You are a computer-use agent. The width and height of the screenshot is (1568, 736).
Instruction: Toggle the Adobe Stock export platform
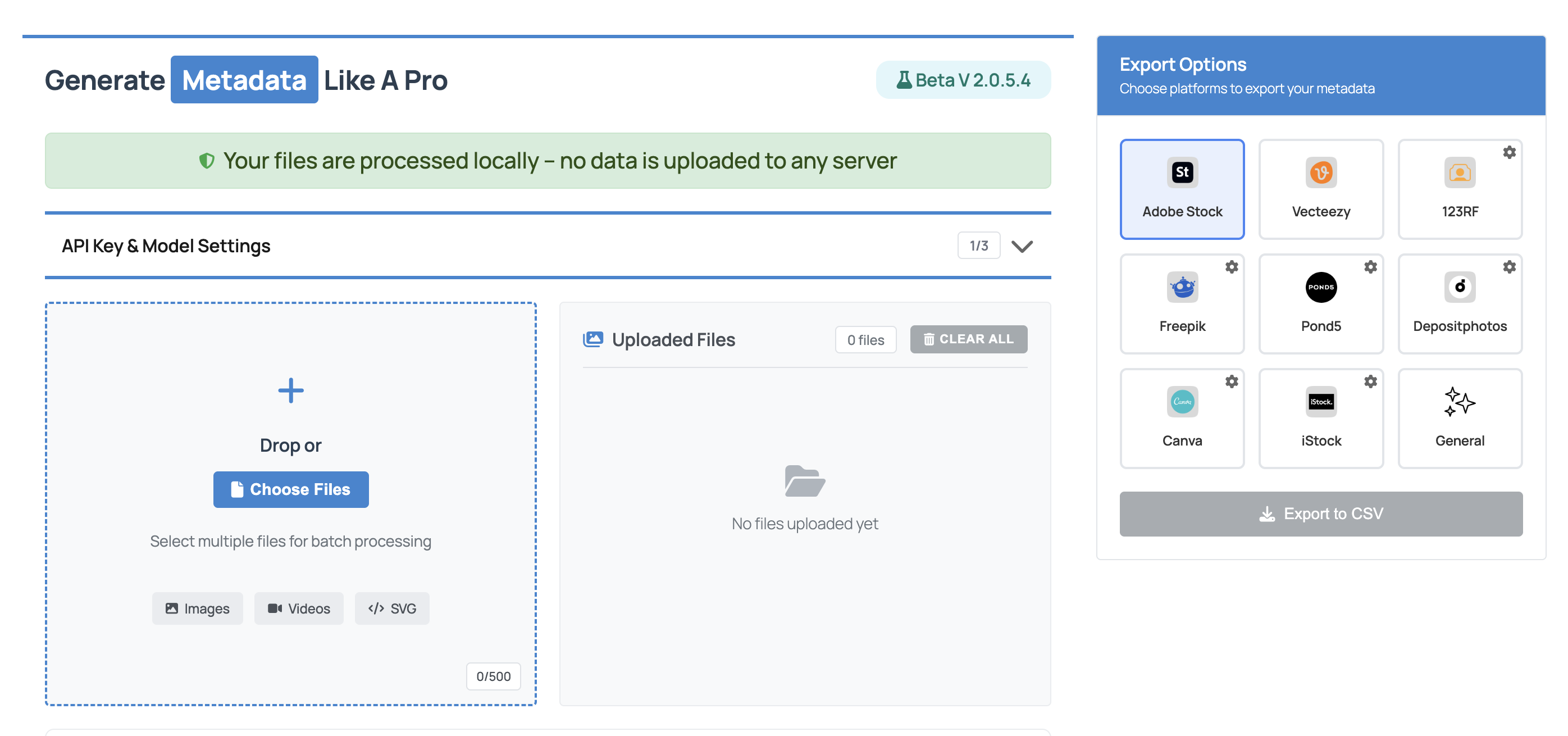[x=1182, y=189]
